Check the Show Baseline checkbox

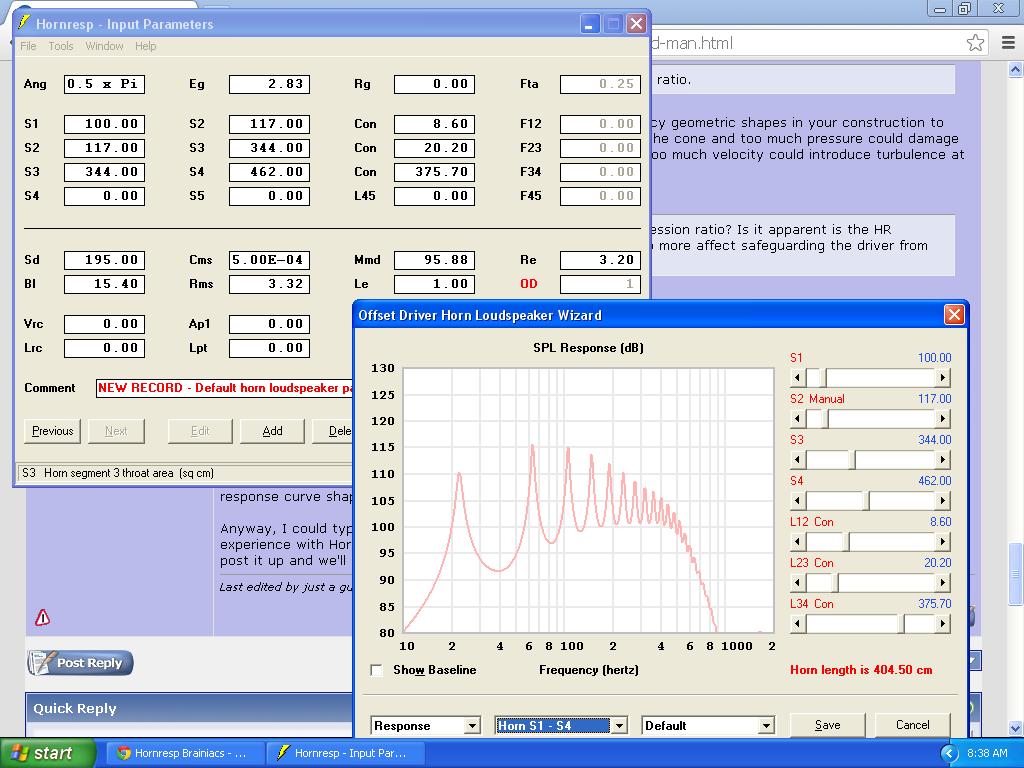click(376, 670)
